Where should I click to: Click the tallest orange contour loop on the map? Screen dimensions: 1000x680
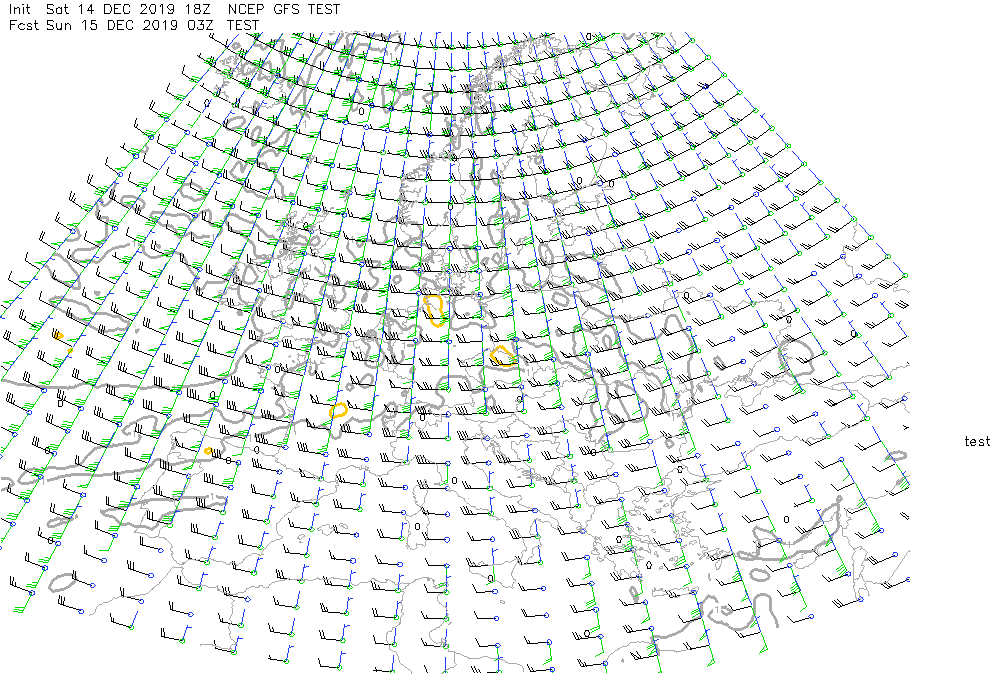pyautogui.click(x=435, y=311)
